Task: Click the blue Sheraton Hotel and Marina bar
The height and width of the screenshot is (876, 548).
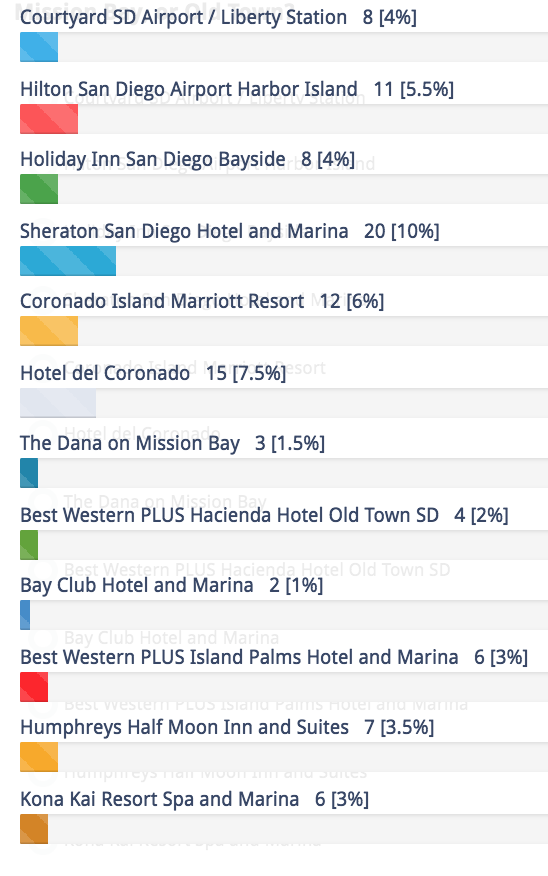Action: (68, 261)
